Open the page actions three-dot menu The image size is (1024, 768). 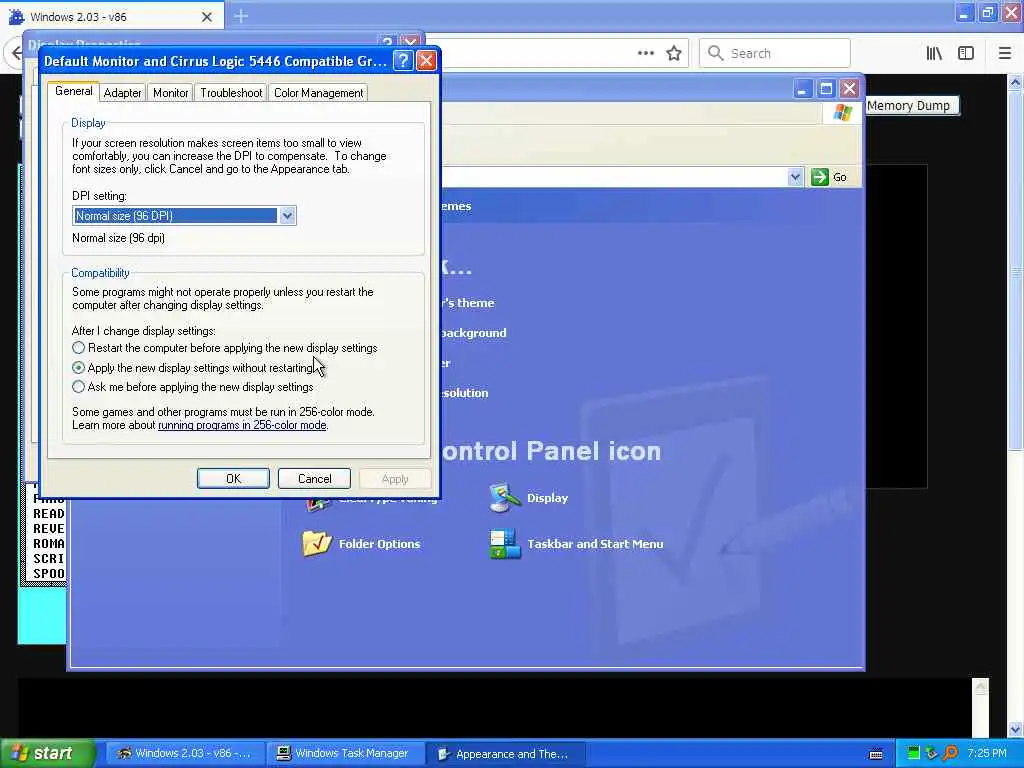(x=646, y=53)
